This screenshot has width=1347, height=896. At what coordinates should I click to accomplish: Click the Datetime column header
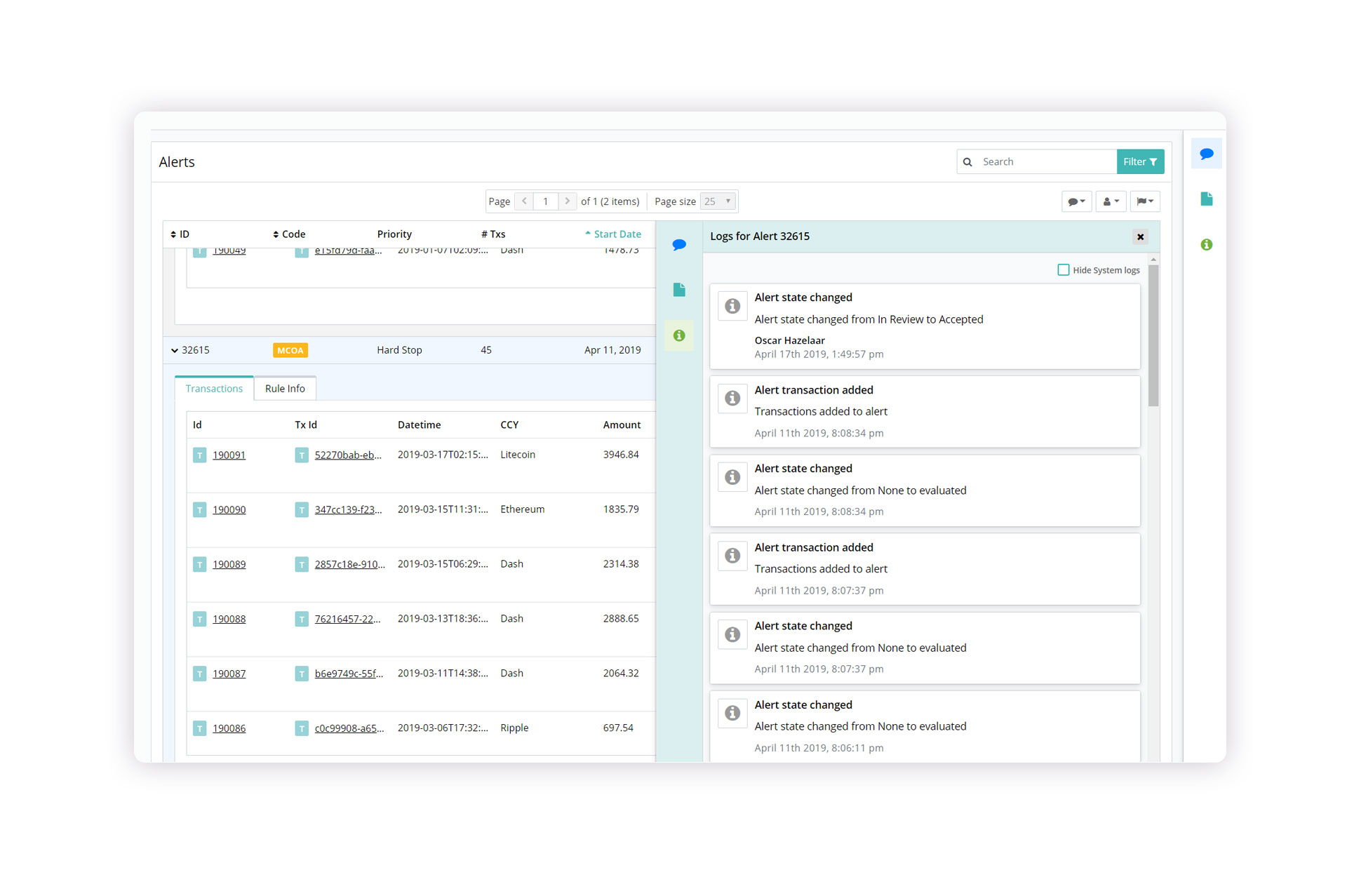[419, 425]
